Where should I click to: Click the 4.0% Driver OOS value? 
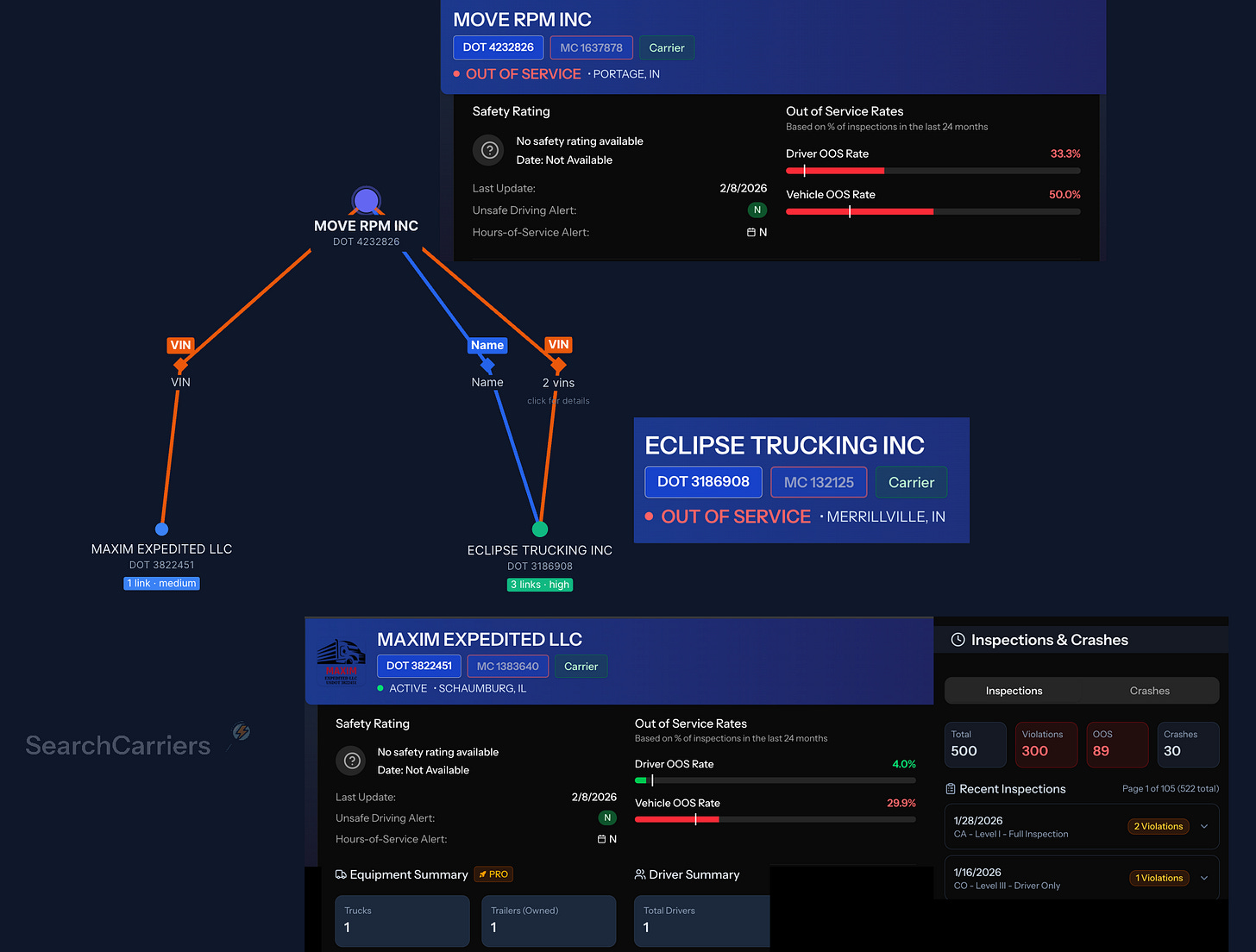(x=904, y=764)
